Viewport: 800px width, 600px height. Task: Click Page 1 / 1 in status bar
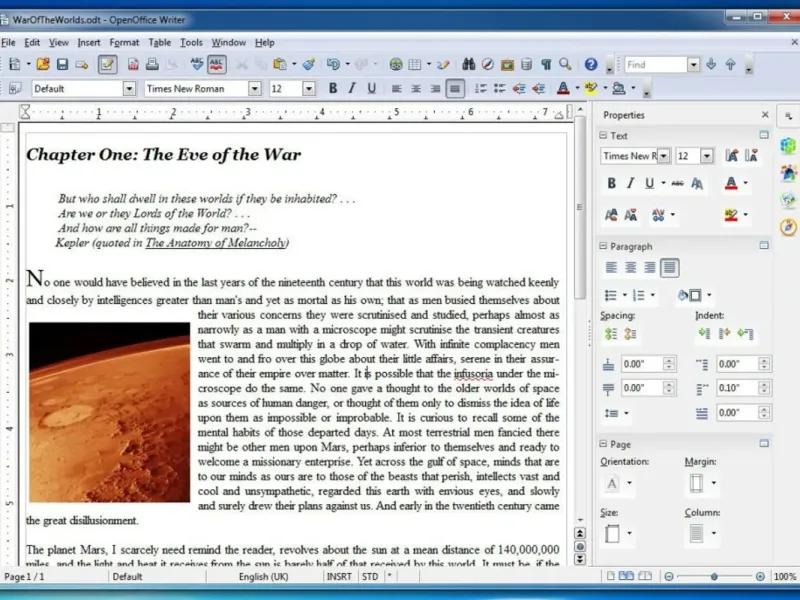(24, 577)
